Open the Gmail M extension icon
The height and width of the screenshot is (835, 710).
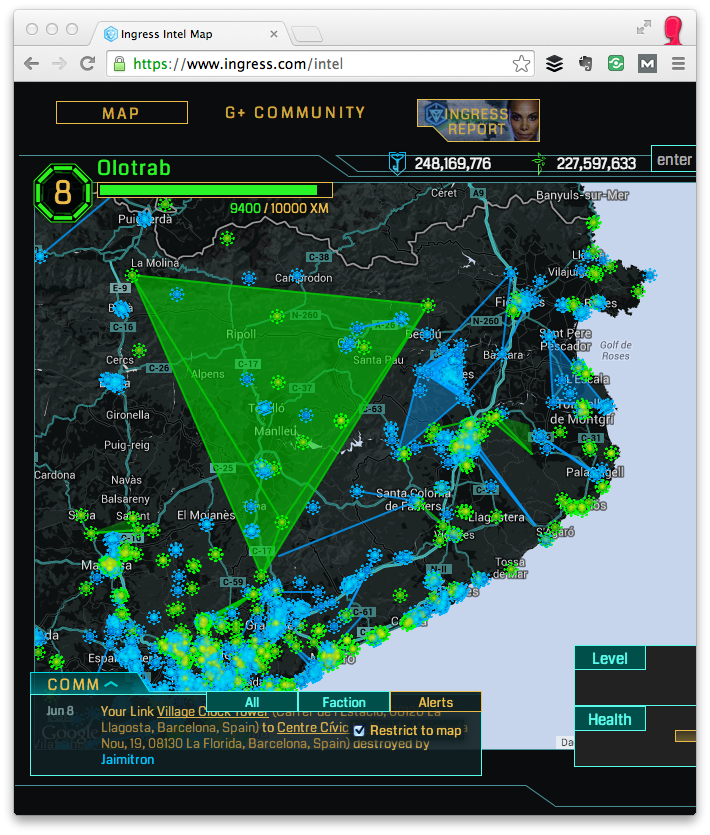[x=647, y=64]
